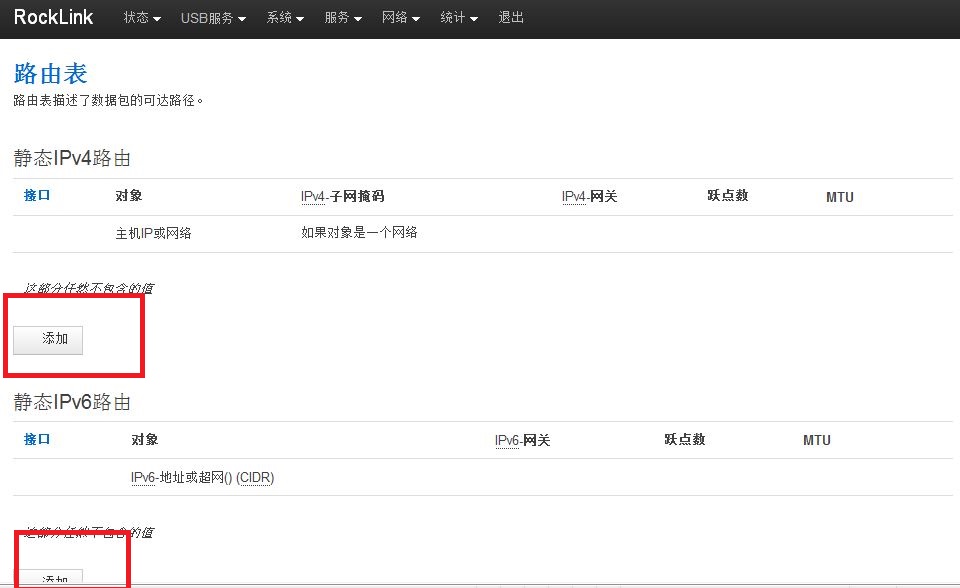Click 接口 header link in IPv4 table

click(x=37, y=196)
